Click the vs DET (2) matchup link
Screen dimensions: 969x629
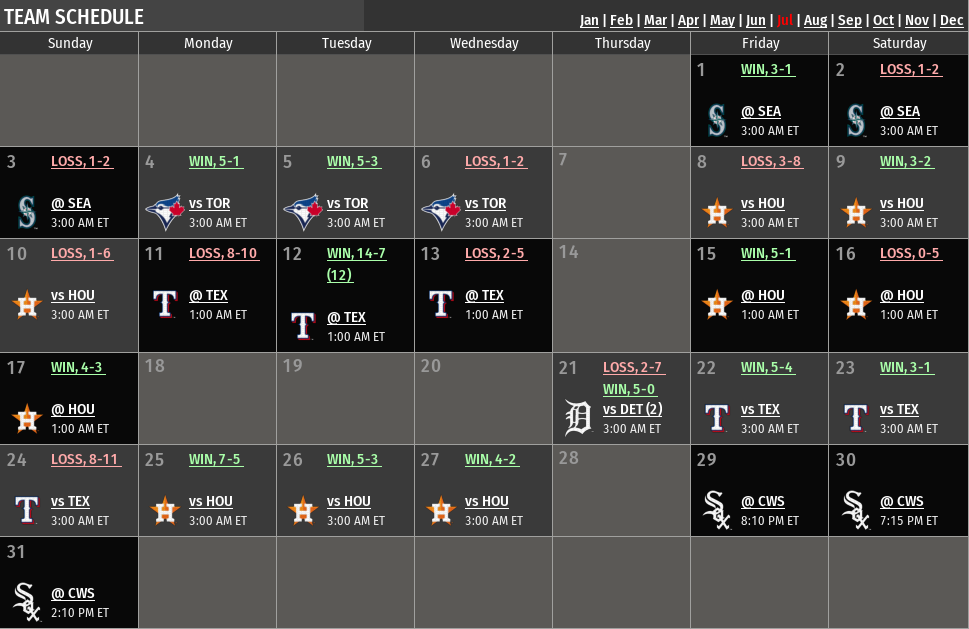pyautogui.click(x=632, y=409)
